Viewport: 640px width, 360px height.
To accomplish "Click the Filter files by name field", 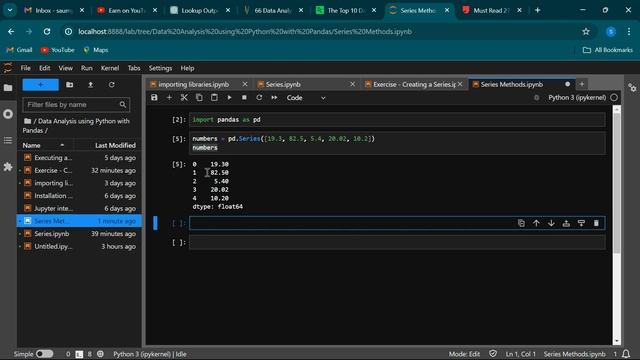I will coord(76,105).
